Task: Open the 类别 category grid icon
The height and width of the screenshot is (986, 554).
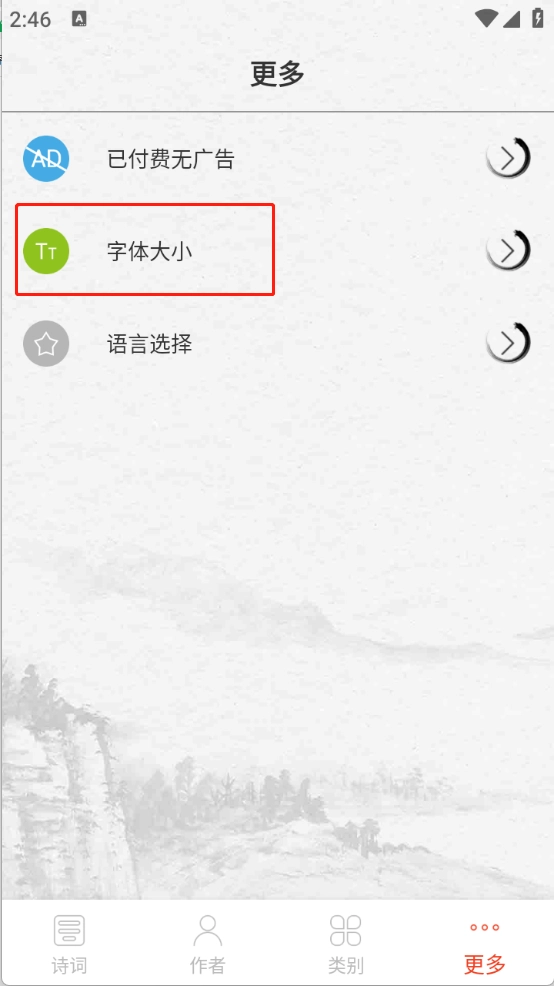Action: coord(346,931)
